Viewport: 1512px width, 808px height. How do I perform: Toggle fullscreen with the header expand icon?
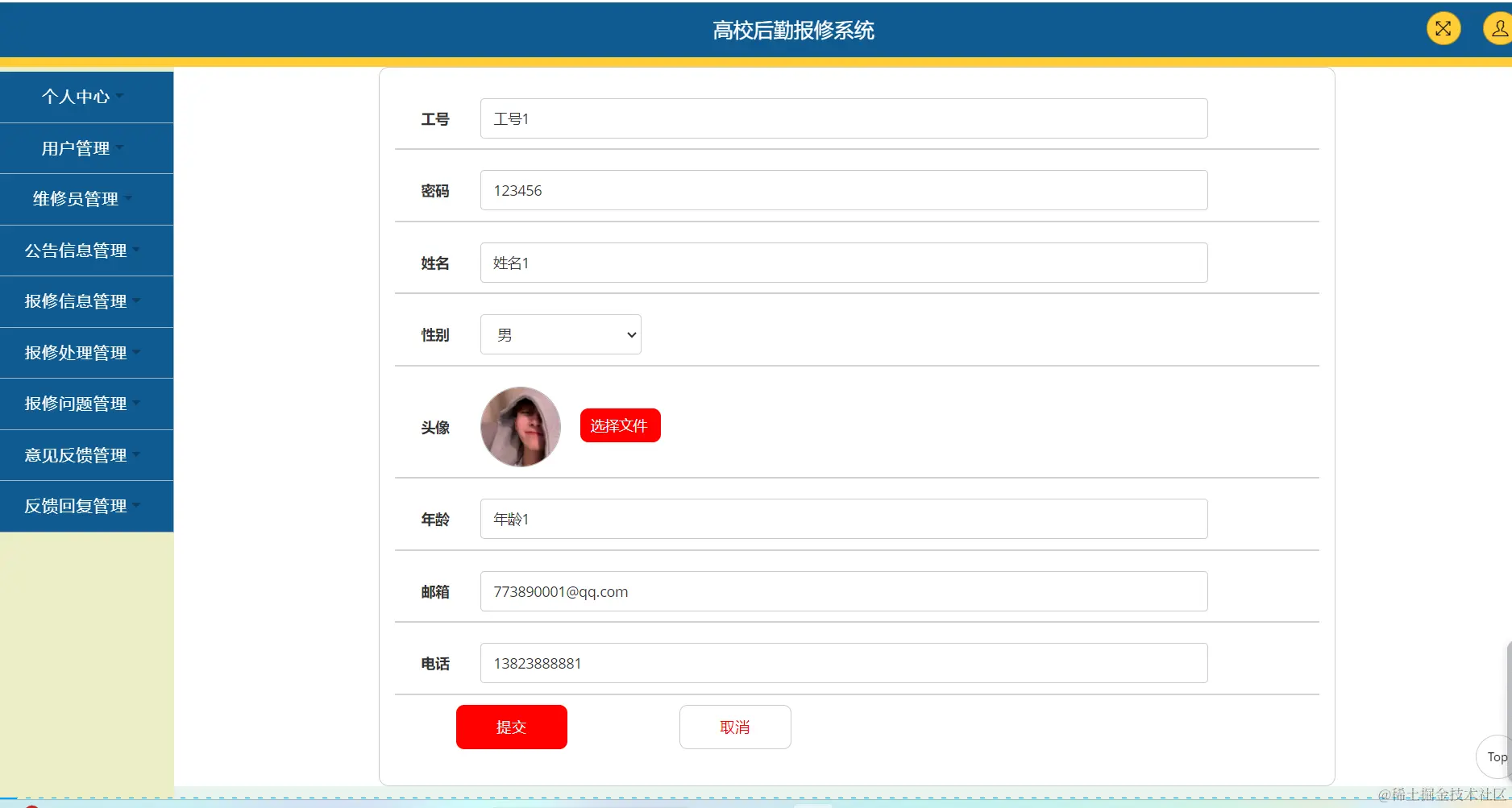click(x=1443, y=29)
